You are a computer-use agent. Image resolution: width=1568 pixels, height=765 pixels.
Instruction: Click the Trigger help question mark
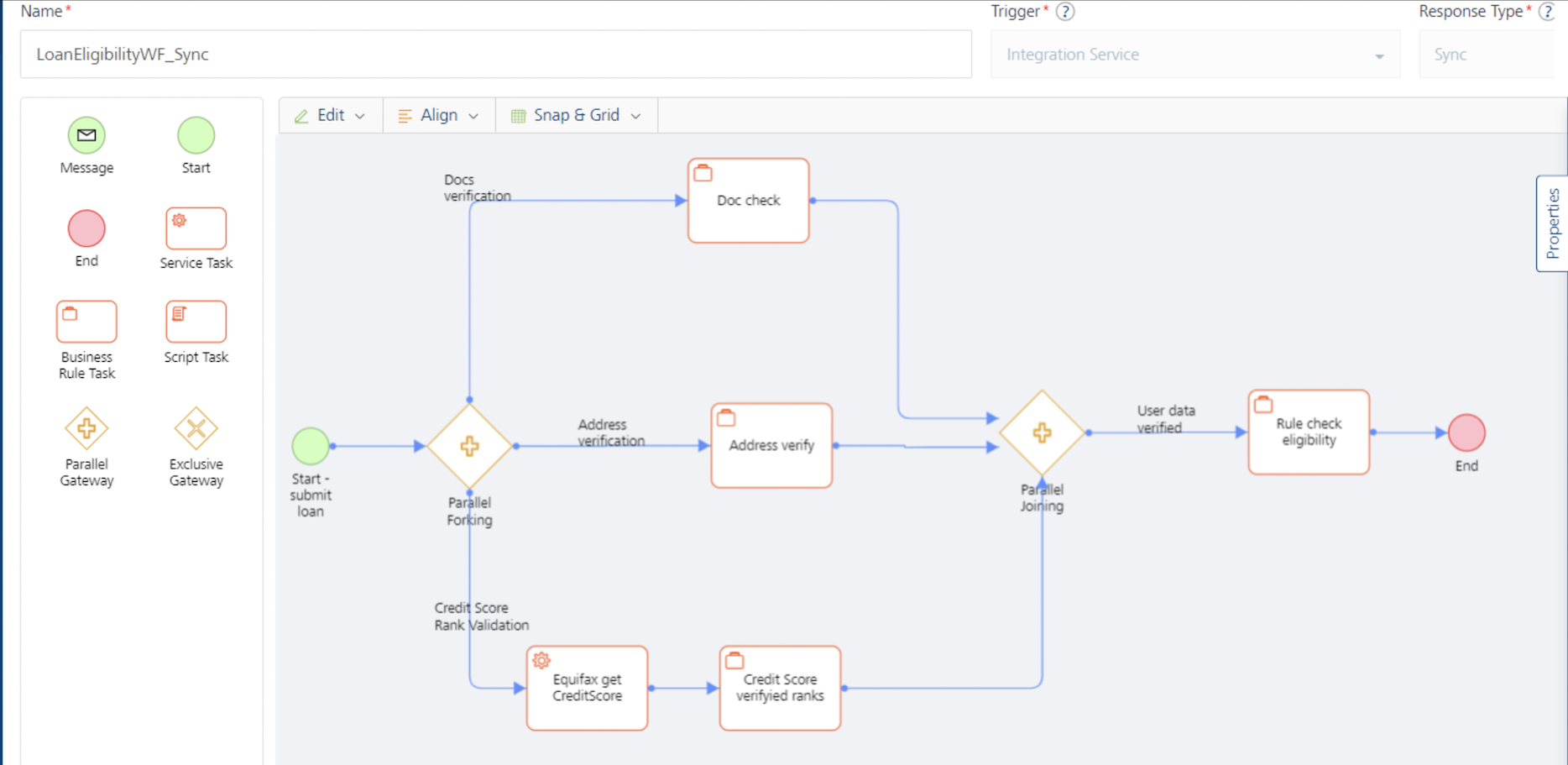coord(1065,12)
